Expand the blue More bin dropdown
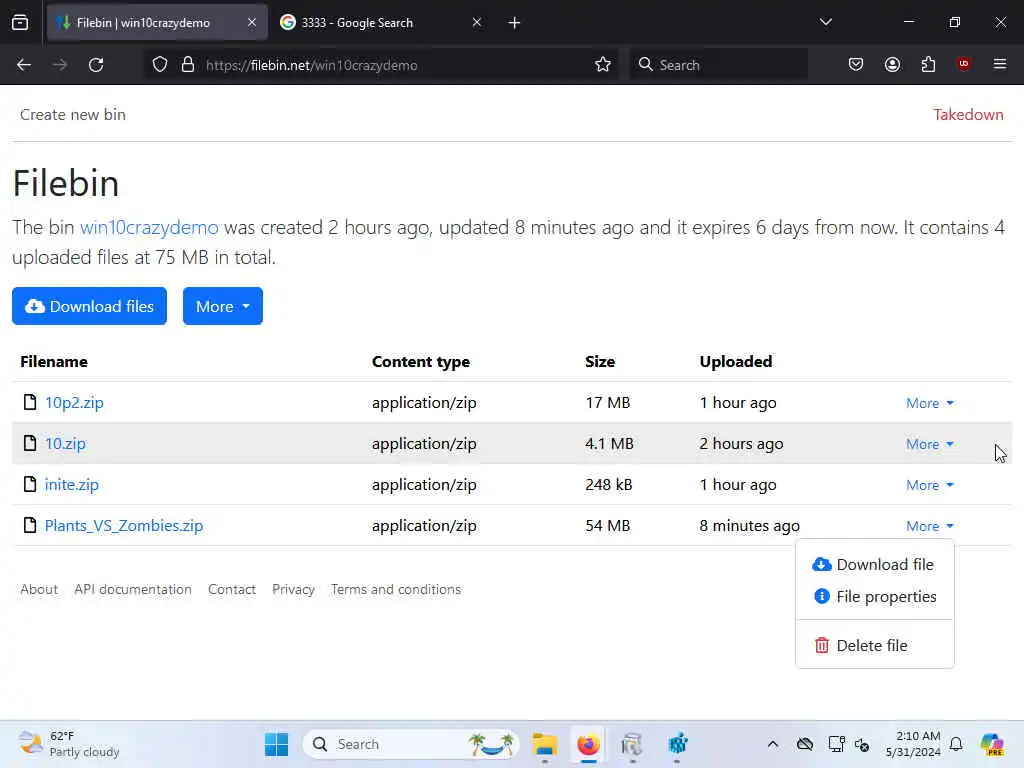1024x768 pixels. 223,306
